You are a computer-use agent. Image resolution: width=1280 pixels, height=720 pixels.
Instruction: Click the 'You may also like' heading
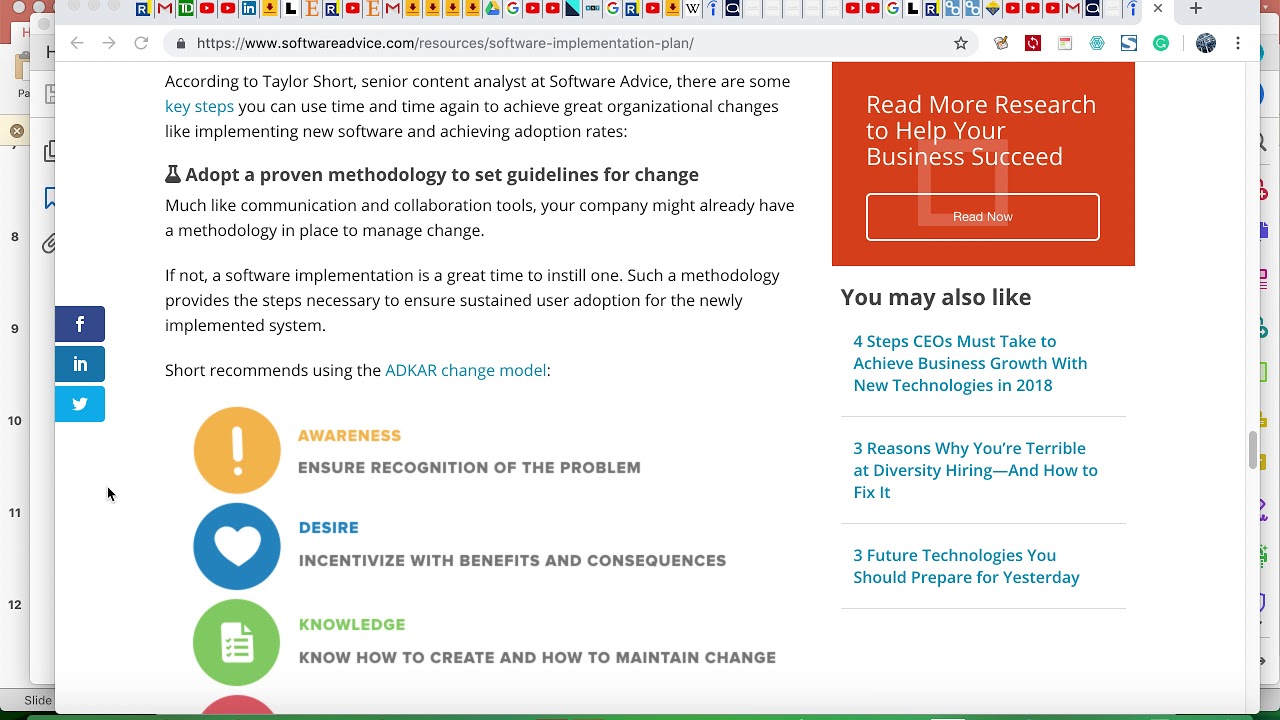point(936,297)
